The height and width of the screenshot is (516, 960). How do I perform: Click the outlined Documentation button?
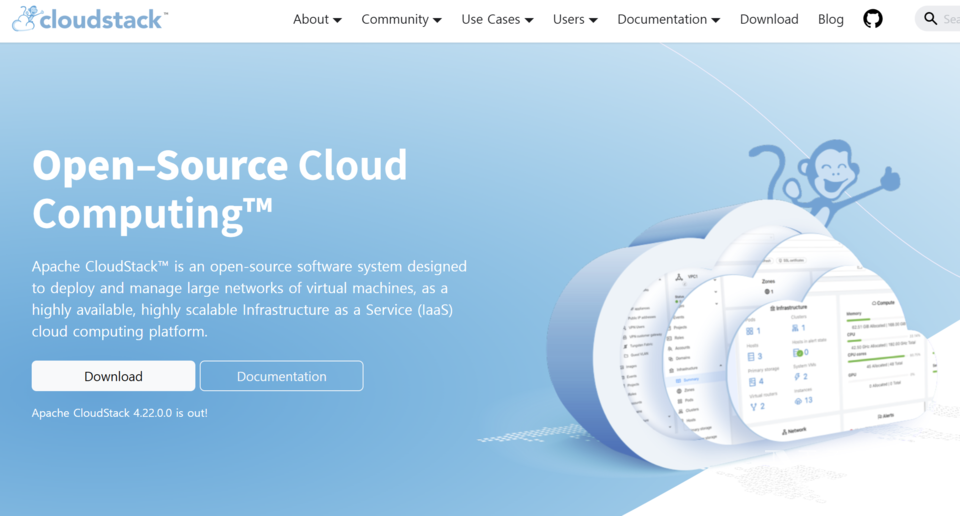coord(281,376)
